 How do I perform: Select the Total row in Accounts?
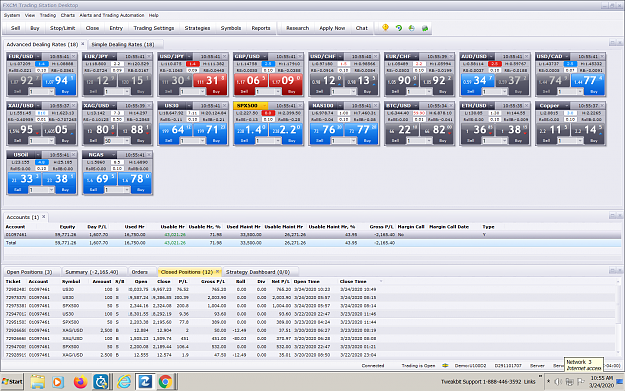[312, 243]
